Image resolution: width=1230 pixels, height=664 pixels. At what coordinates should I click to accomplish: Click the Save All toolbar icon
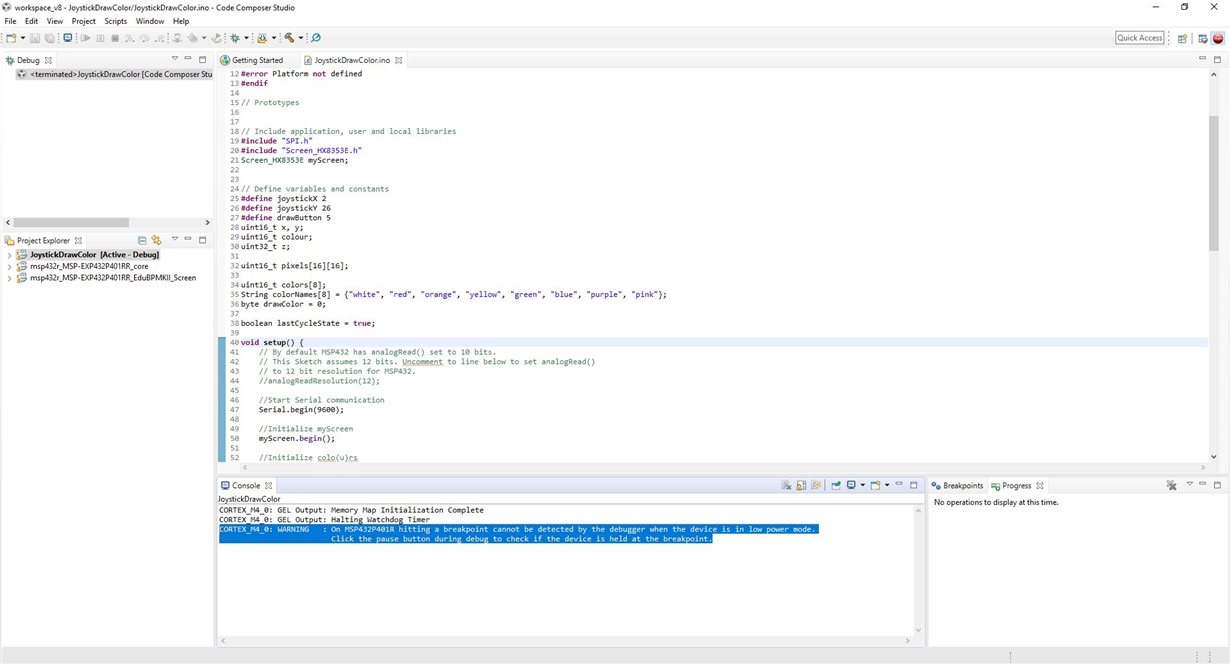[x=48, y=38]
